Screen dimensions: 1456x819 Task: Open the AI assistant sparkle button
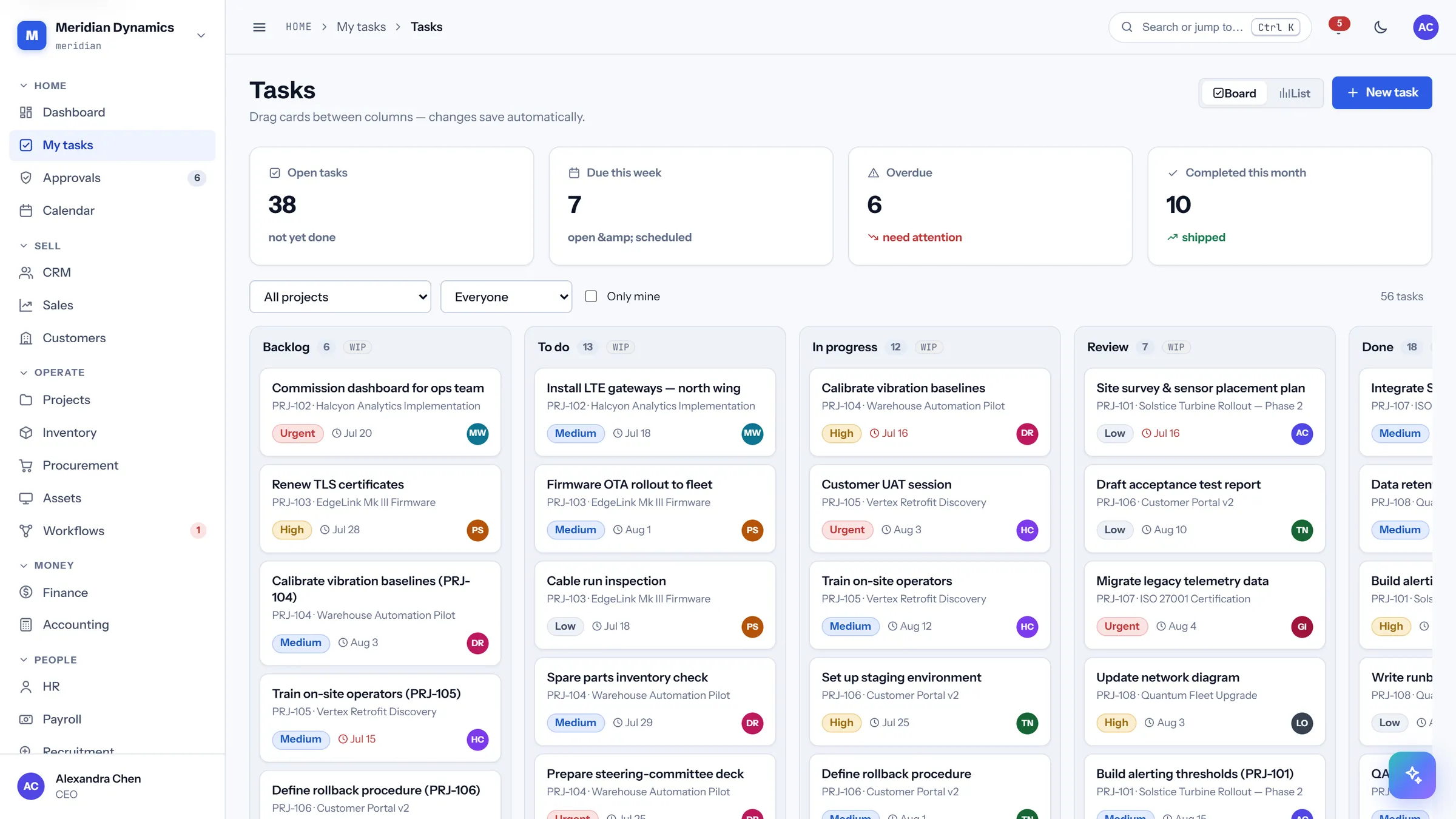[1412, 775]
